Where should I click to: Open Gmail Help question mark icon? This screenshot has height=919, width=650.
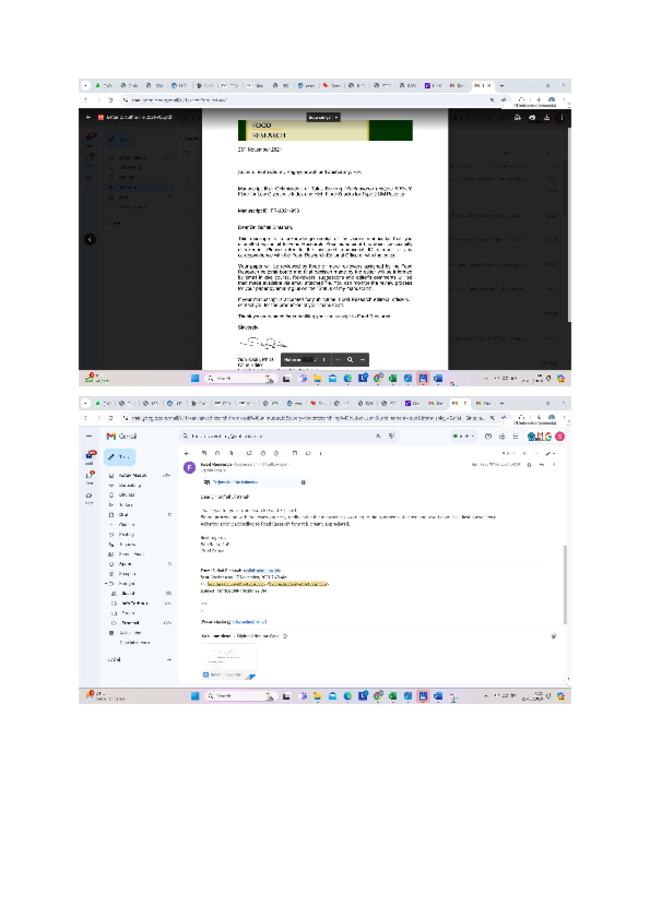coord(488,436)
